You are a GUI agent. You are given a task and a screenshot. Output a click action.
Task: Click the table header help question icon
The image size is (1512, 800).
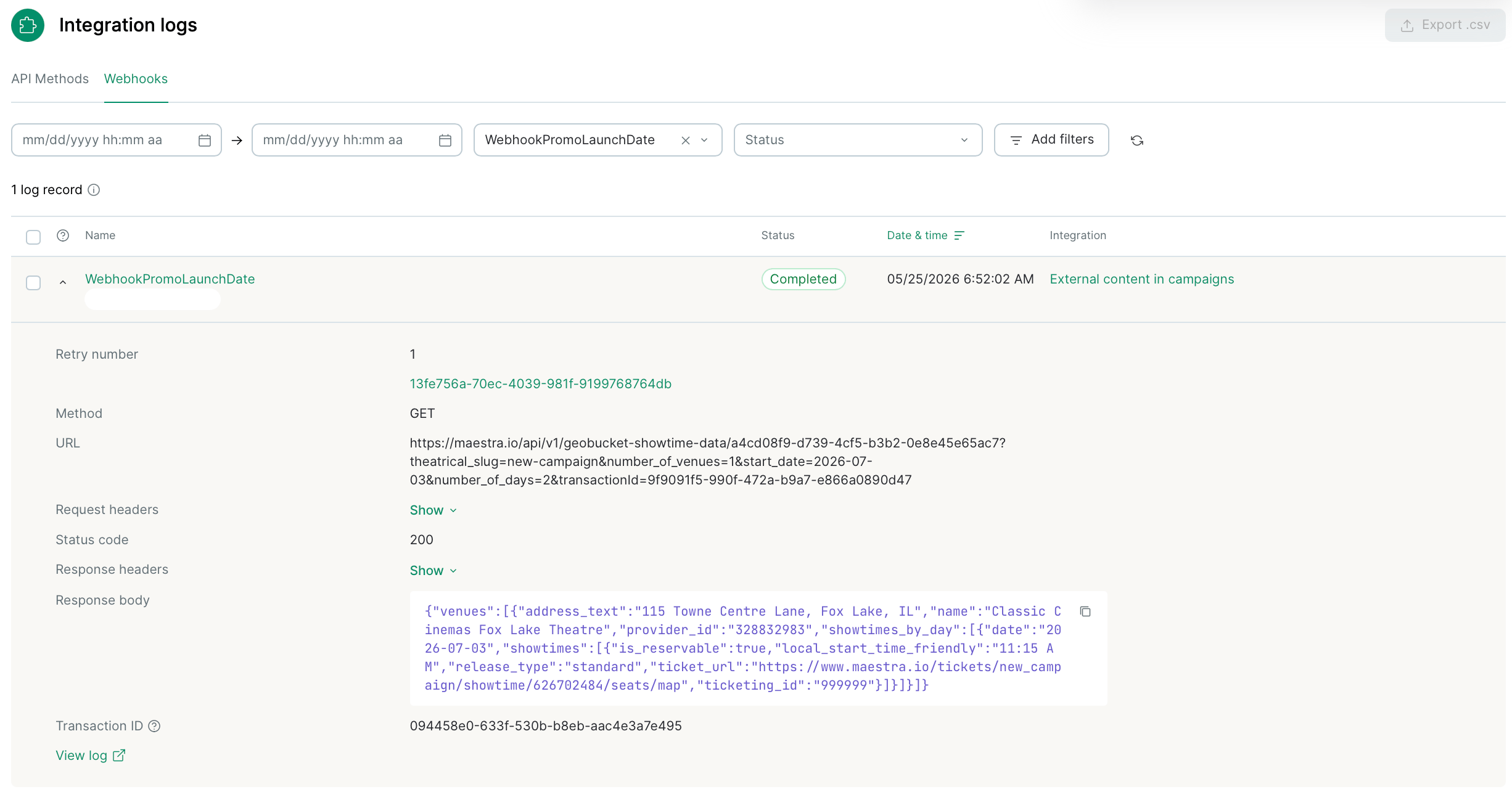pyautogui.click(x=63, y=235)
